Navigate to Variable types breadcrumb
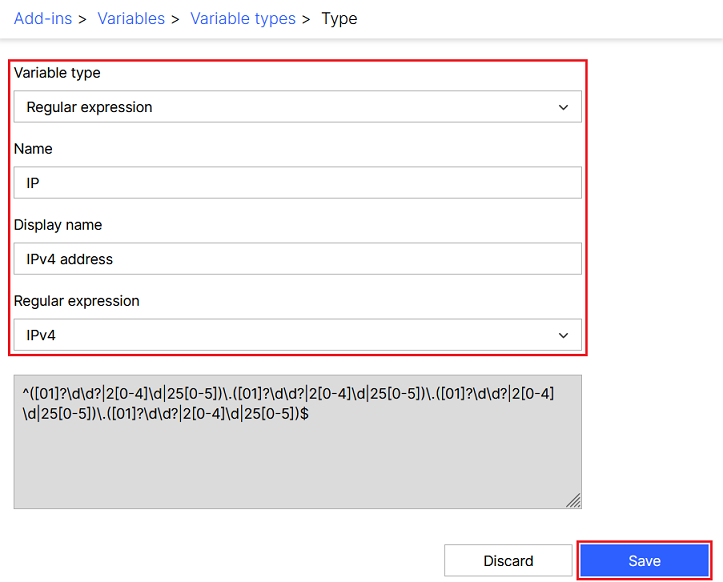The image size is (723, 582). coord(243,19)
